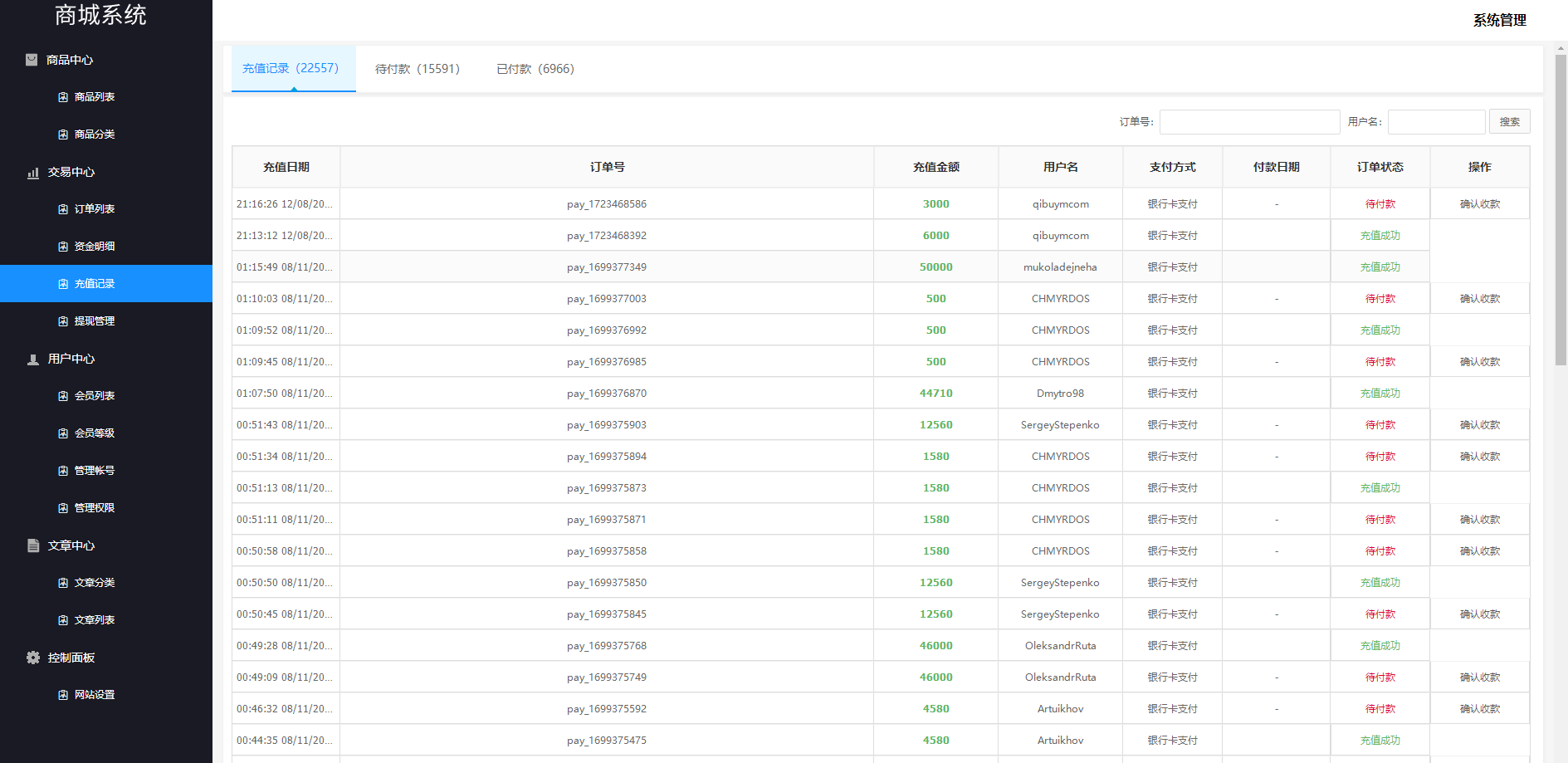Viewport: 1568px width, 763px height.
Task: Click the 用户中心 person icon
Action: [33, 359]
